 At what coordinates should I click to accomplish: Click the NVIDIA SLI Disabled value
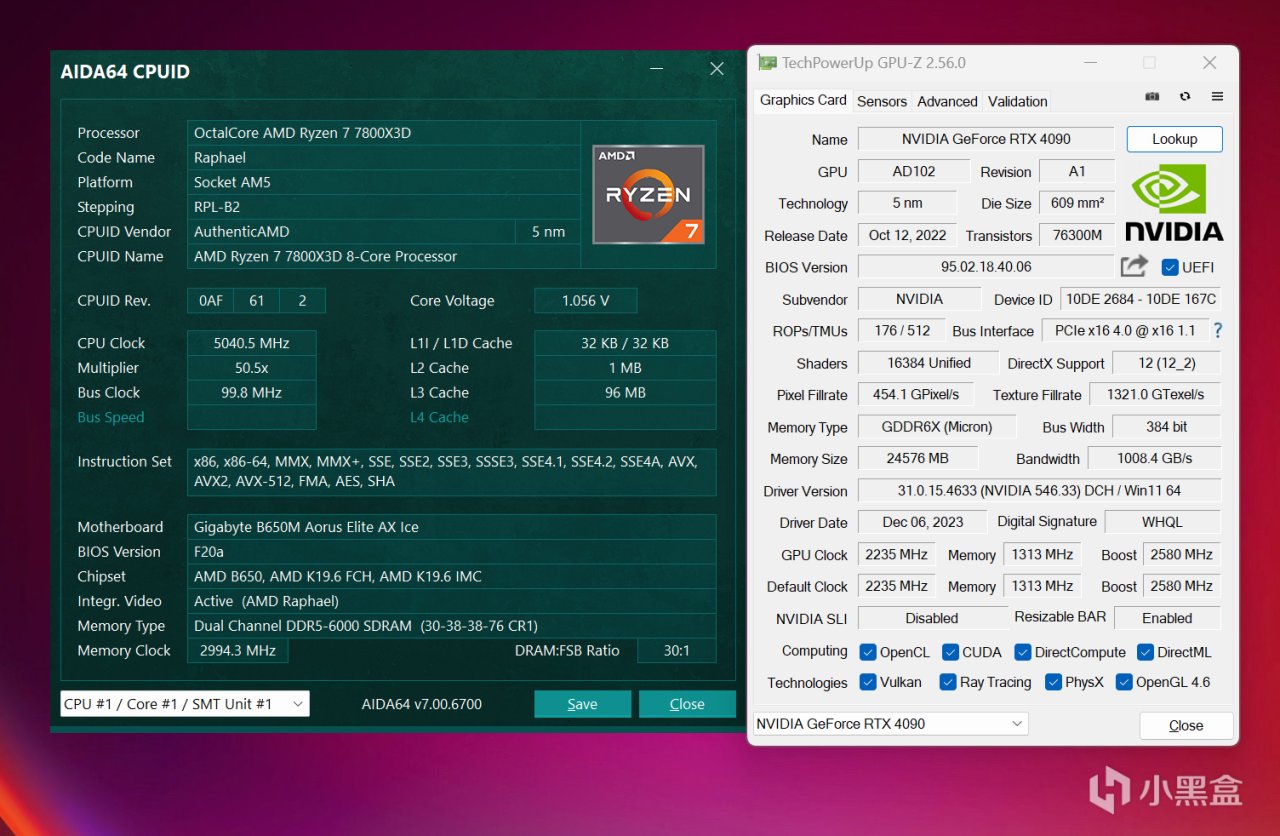click(x=932, y=618)
